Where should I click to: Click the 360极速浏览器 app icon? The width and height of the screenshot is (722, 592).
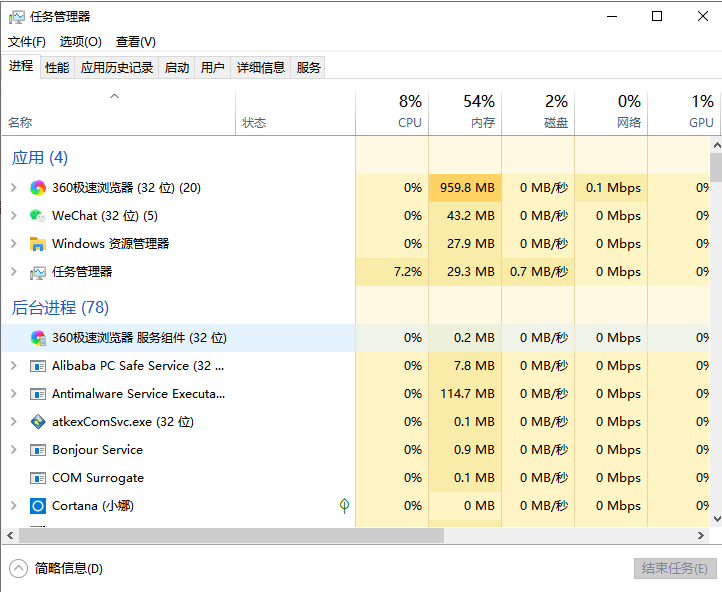pyautogui.click(x=38, y=188)
